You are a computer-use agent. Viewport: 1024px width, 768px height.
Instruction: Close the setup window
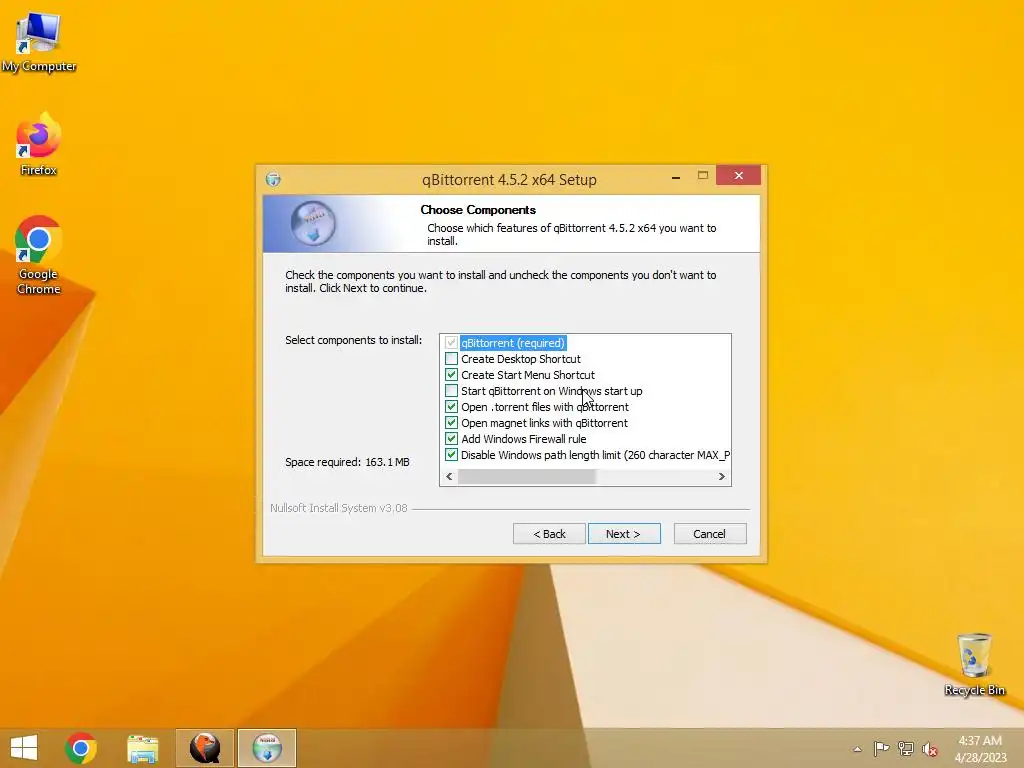click(739, 176)
